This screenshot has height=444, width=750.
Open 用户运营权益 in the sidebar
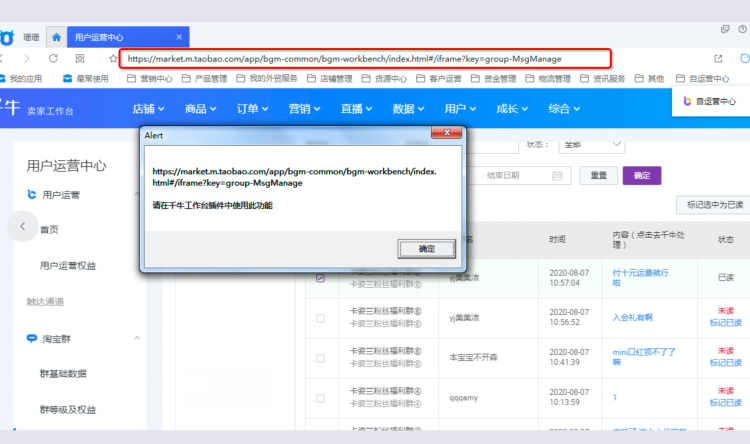pyautogui.click(x=68, y=266)
